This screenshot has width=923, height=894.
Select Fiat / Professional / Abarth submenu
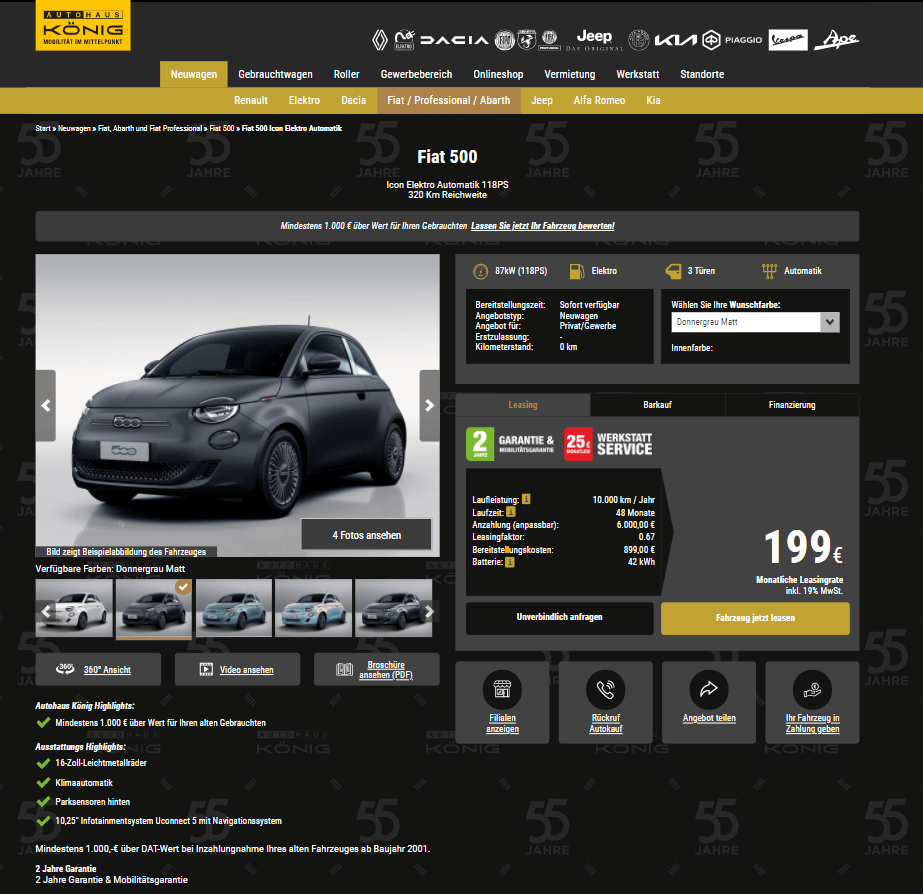click(x=449, y=100)
